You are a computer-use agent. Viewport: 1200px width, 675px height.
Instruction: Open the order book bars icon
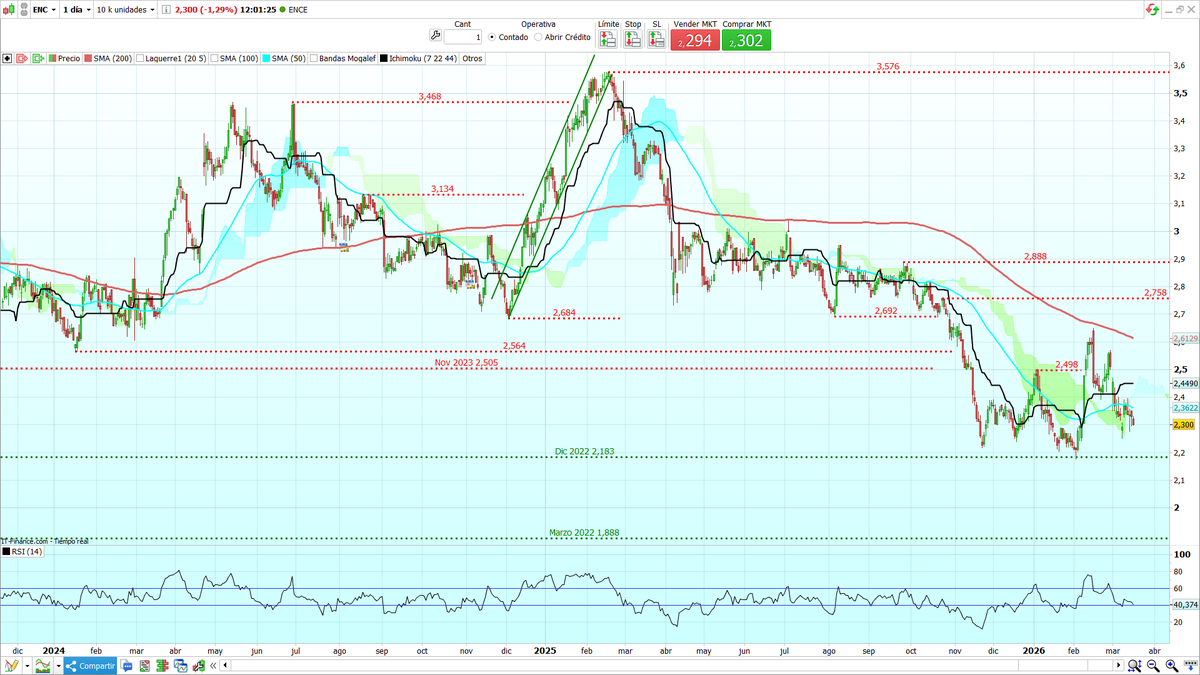162,666
